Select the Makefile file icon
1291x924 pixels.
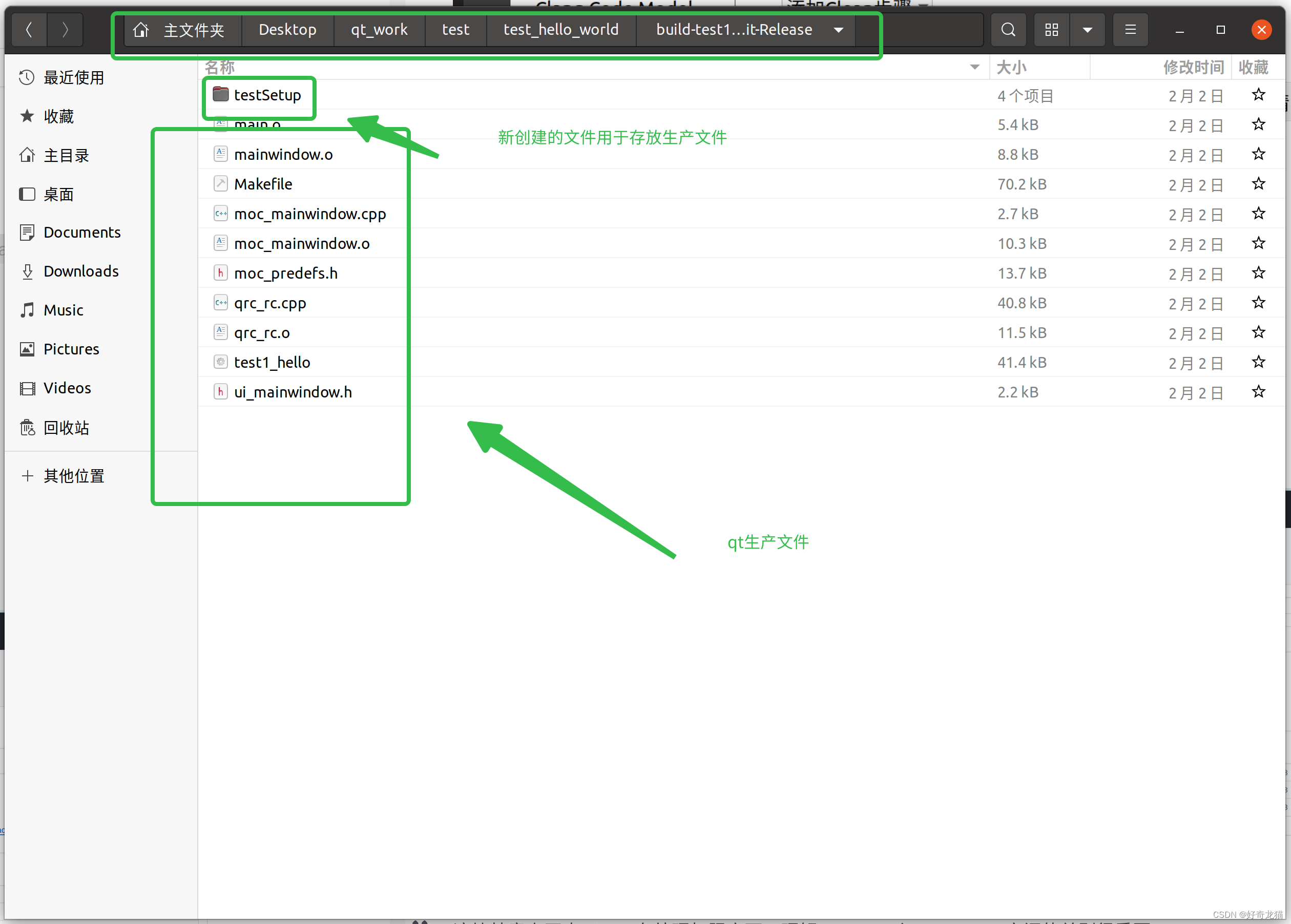pos(221,184)
